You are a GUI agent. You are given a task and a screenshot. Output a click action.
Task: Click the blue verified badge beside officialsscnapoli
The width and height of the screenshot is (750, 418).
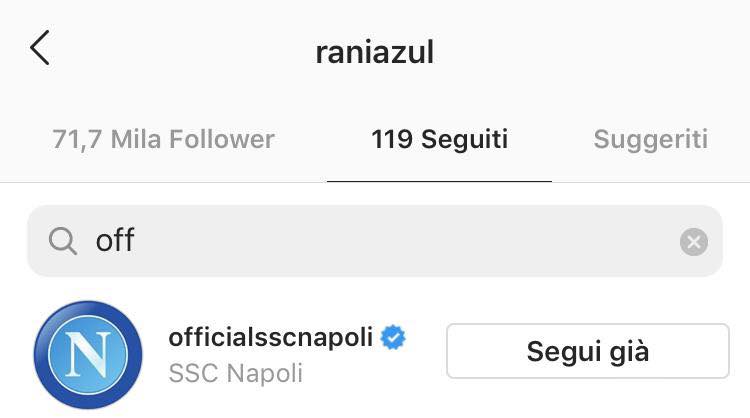tap(393, 337)
